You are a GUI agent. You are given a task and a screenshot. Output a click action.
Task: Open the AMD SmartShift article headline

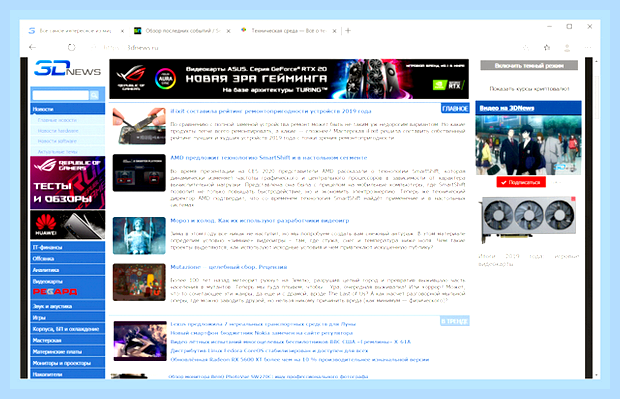(269, 158)
